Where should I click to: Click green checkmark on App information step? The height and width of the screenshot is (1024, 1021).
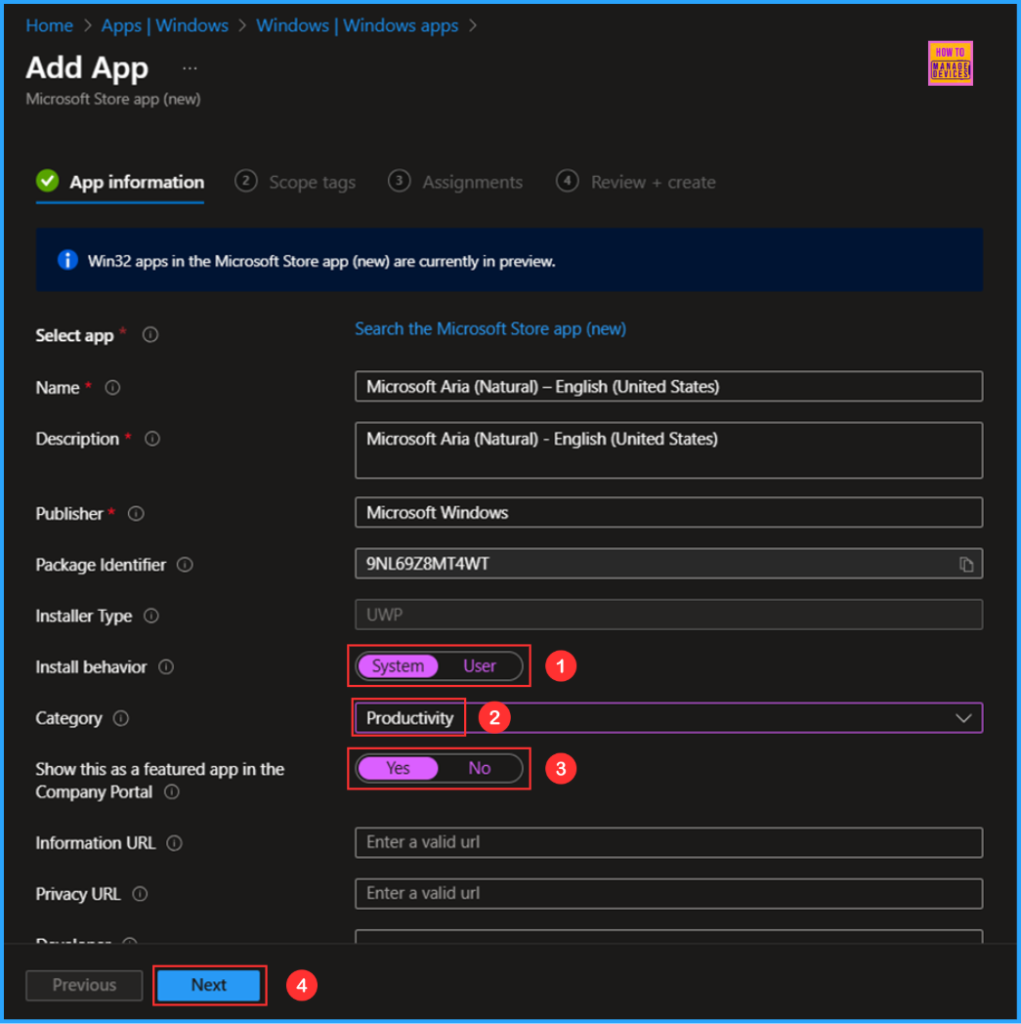(48, 181)
